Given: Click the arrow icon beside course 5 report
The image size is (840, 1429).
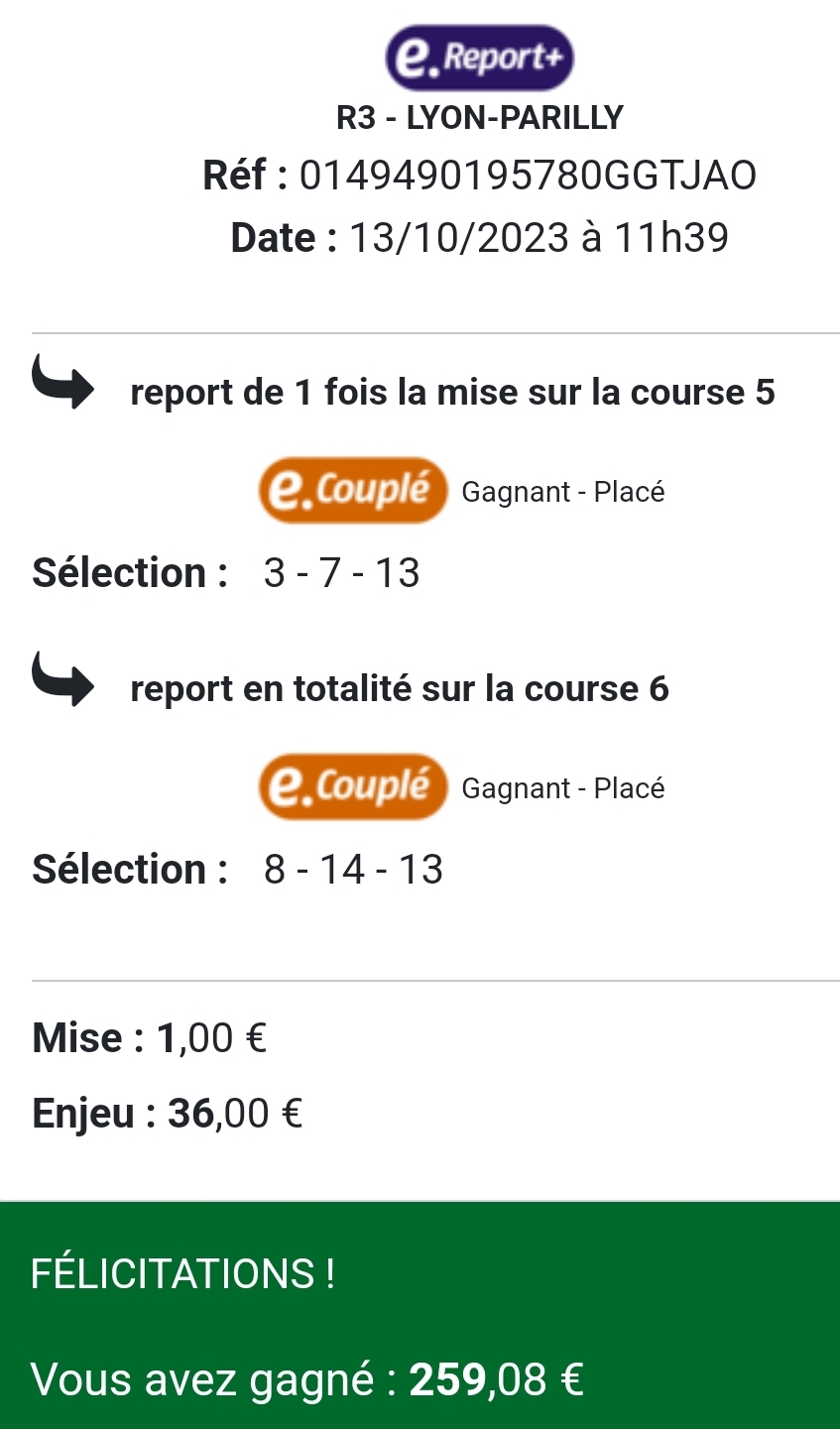Looking at the screenshot, I should (62, 383).
